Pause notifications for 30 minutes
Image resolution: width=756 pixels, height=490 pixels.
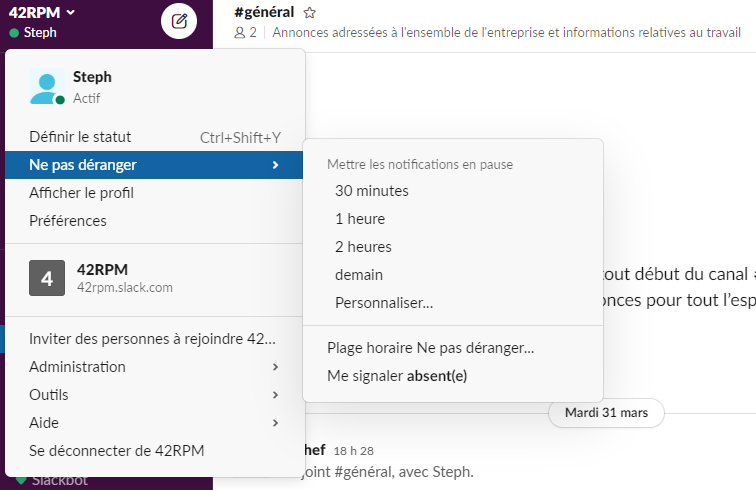click(453, 191)
